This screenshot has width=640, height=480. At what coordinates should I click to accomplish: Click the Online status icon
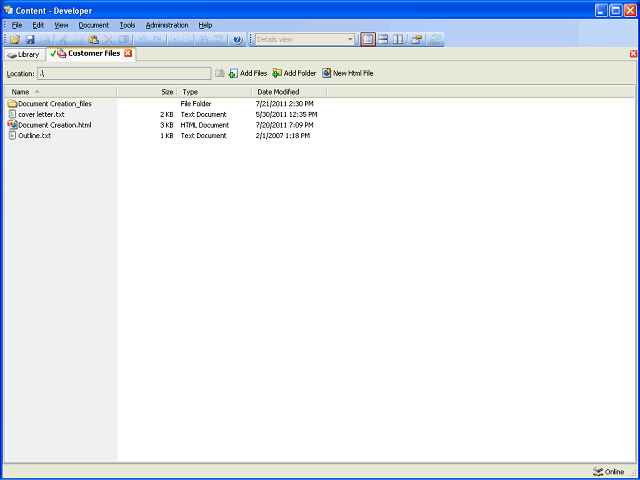tap(598, 471)
